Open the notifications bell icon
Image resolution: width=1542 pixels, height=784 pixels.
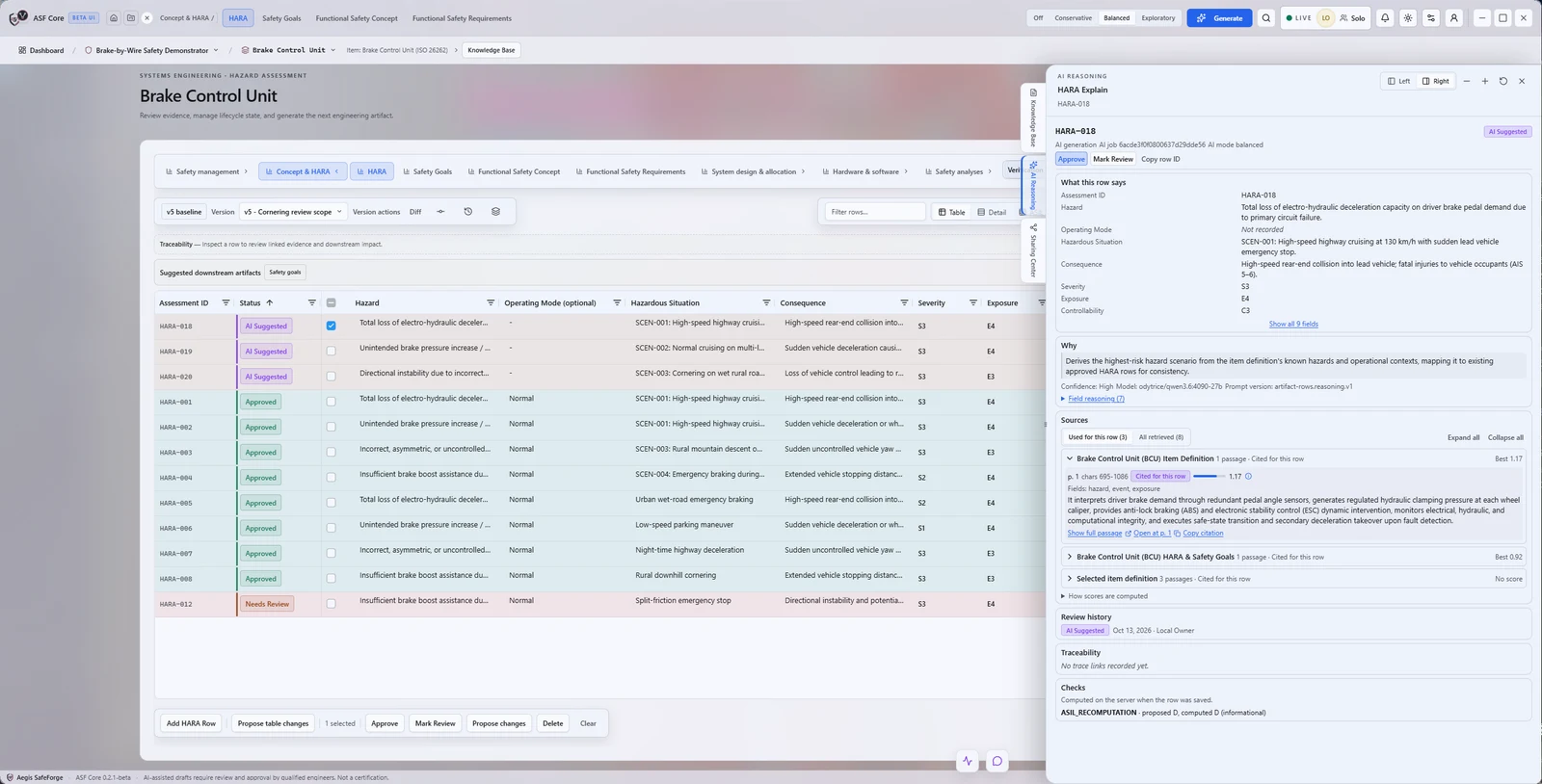point(1385,18)
